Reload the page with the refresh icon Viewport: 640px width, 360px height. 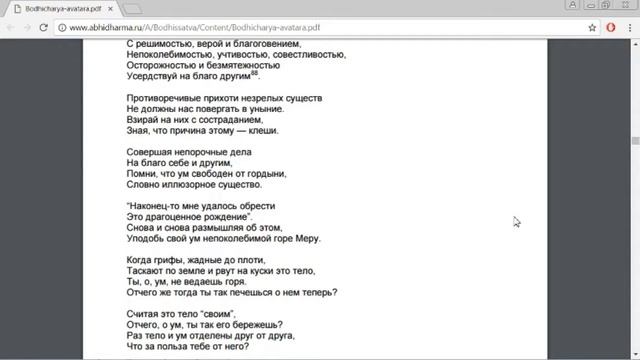point(44,27)
